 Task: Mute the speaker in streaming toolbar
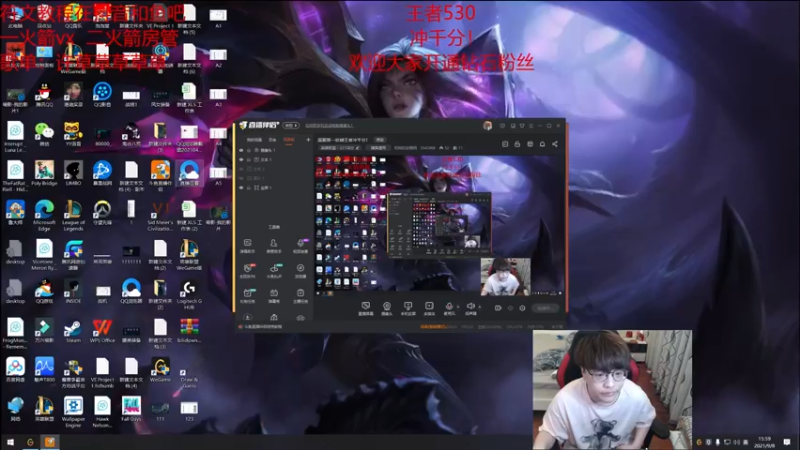(470, 308)
